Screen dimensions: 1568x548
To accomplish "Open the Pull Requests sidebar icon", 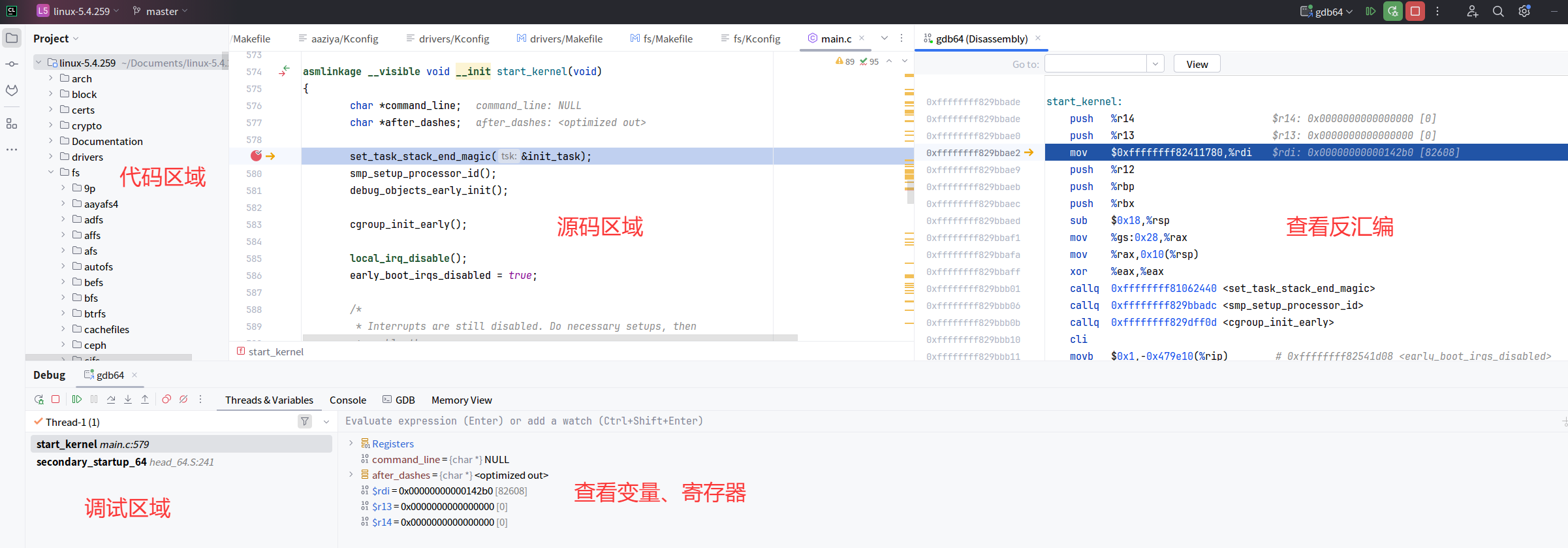I will (x=12, y=90).
